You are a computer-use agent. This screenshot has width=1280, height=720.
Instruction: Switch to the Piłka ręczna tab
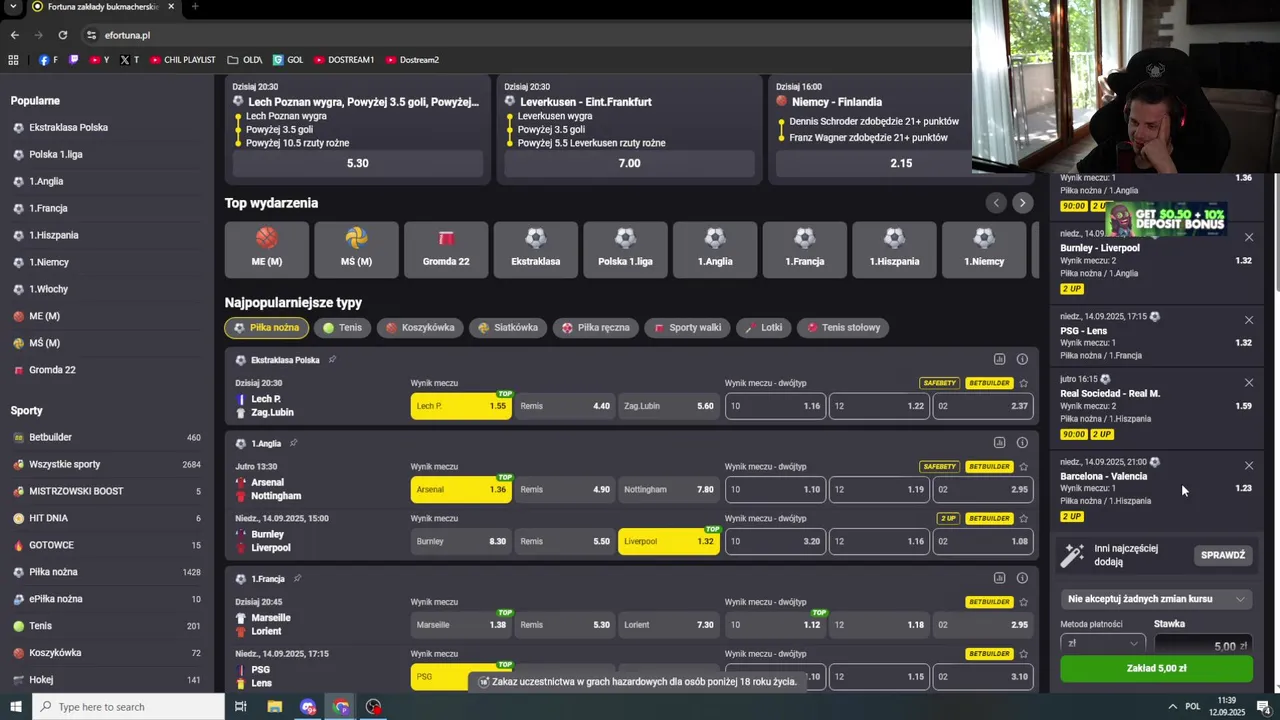pos(596,328)
